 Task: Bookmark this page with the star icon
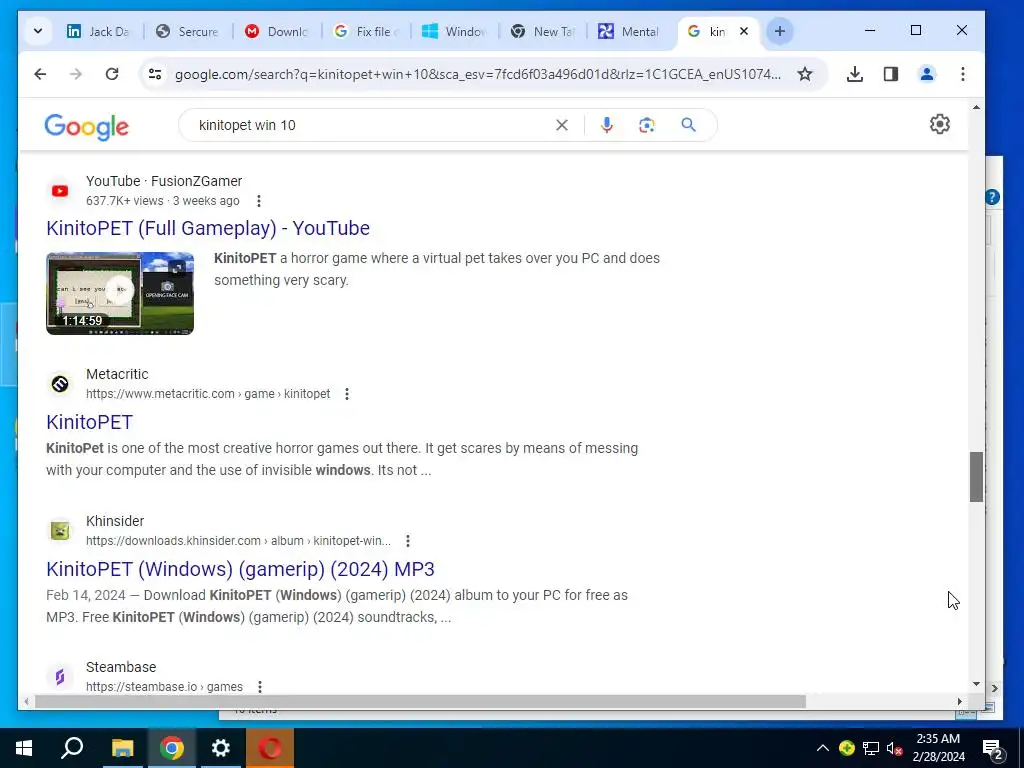point(805,74)
